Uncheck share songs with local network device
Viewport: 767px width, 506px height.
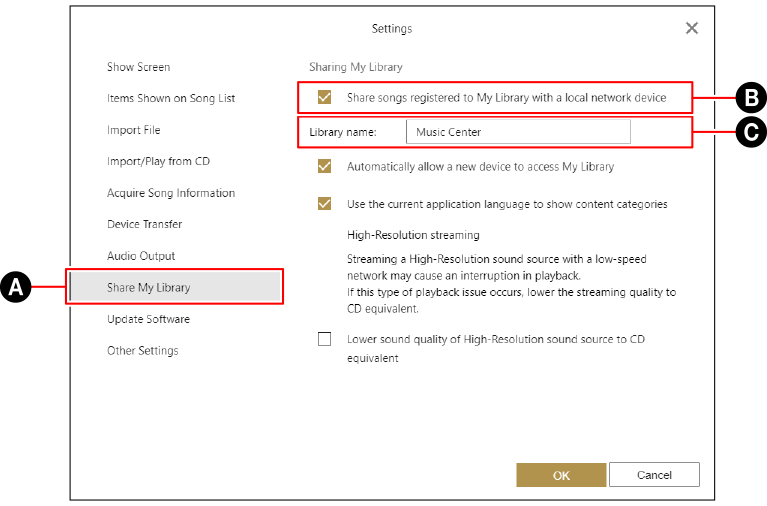(324, 98)
